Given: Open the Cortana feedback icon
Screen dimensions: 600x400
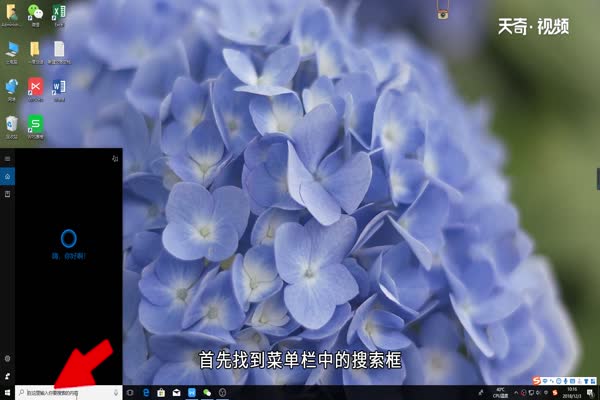Looking at the screenshot, I should [7, 376].
